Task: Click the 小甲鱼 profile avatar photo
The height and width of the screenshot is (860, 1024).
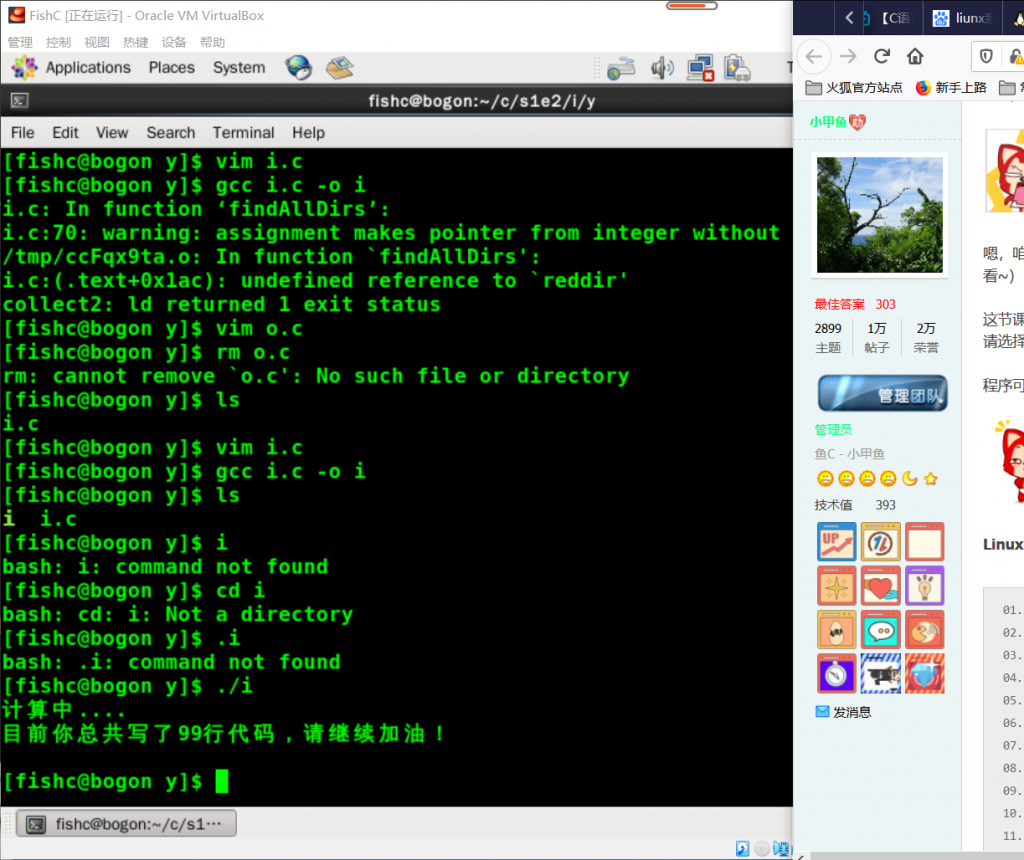Action: point(880,214)
